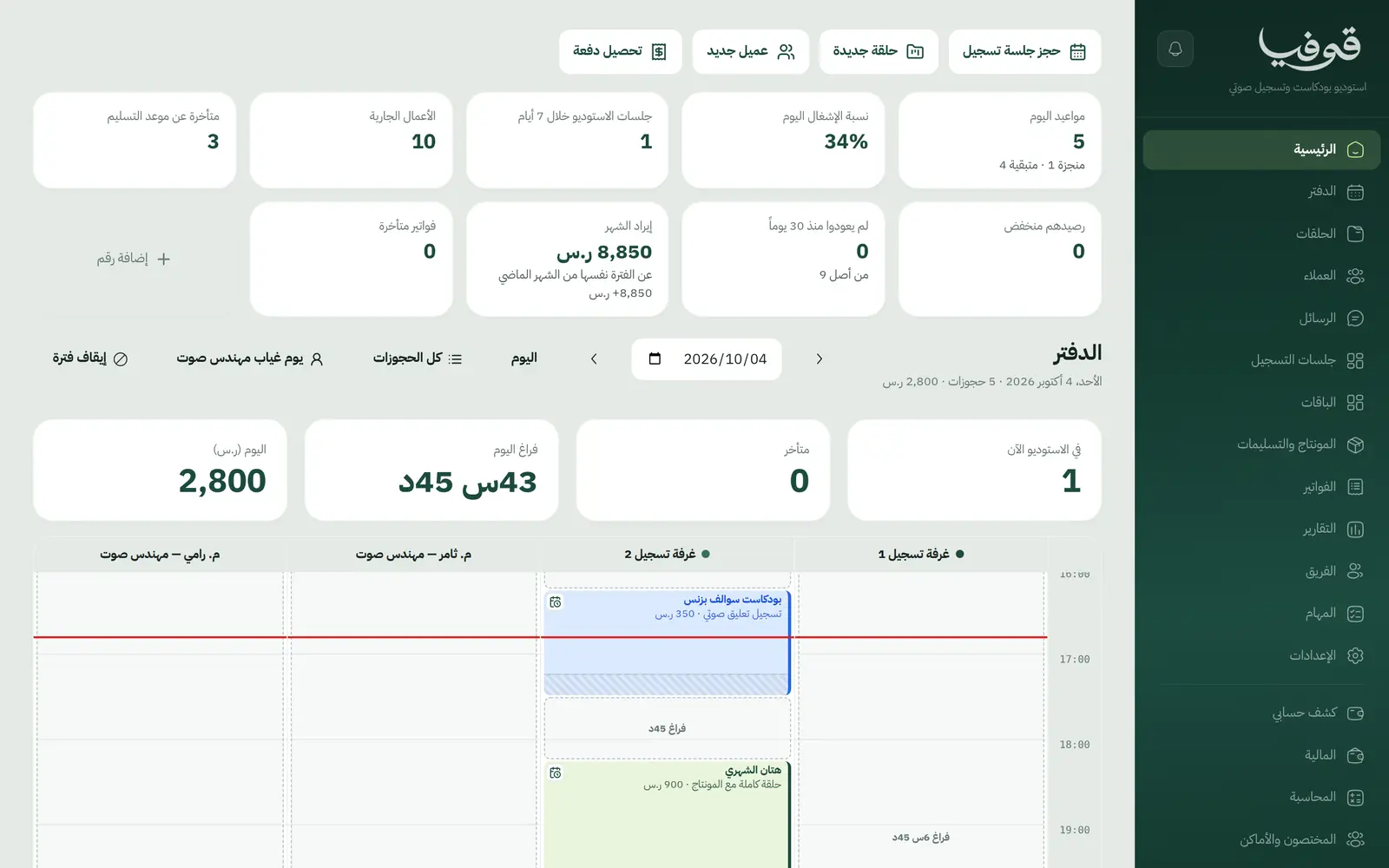The height and width of the screenshot is (868, 1389).
Task: Click عميل جديد button
Action: tap(751, 51)
